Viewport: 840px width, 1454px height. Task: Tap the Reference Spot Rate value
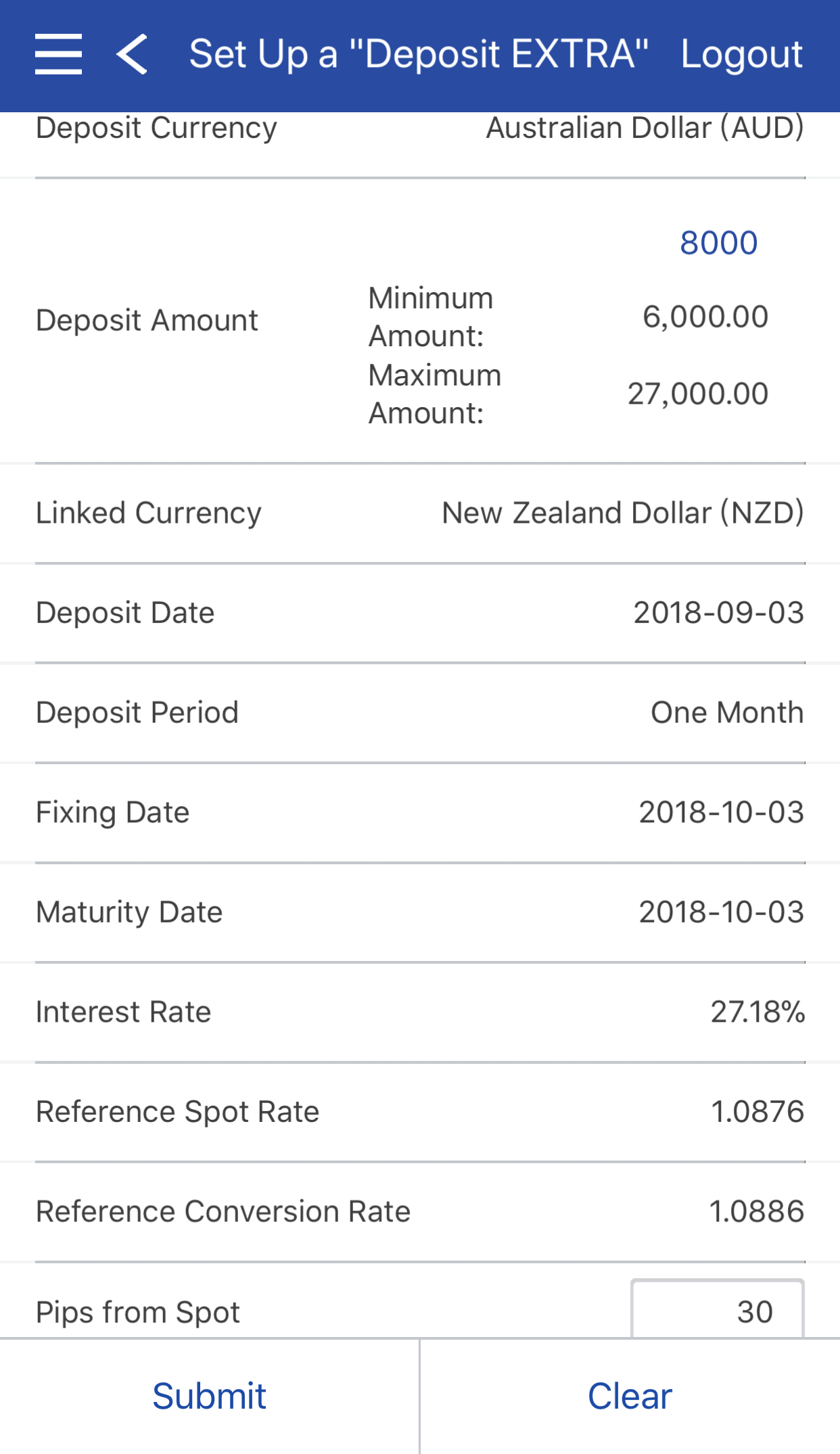click(x=757, y=1112)
